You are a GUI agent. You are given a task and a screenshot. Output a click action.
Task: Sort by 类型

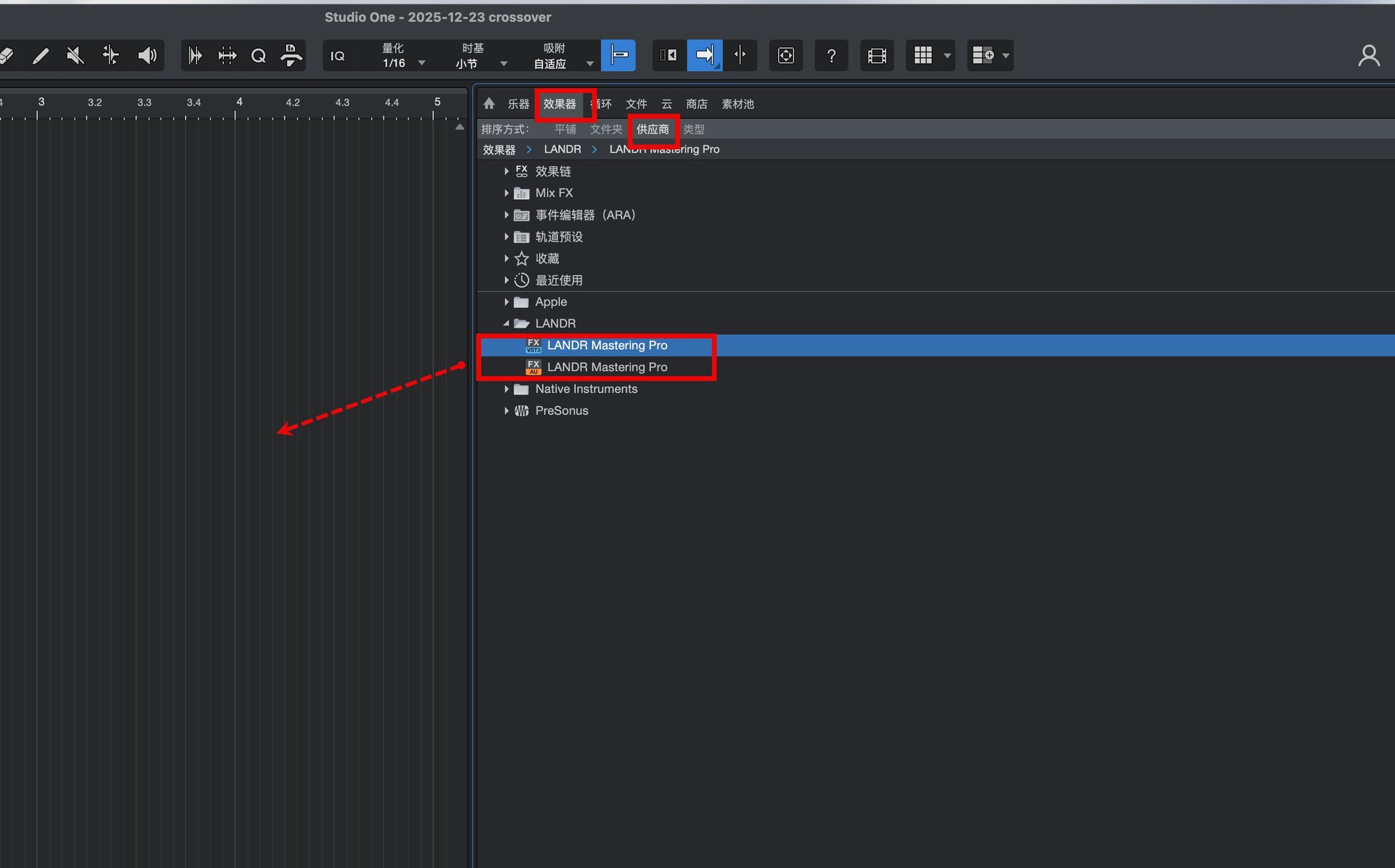pos(693,129)
